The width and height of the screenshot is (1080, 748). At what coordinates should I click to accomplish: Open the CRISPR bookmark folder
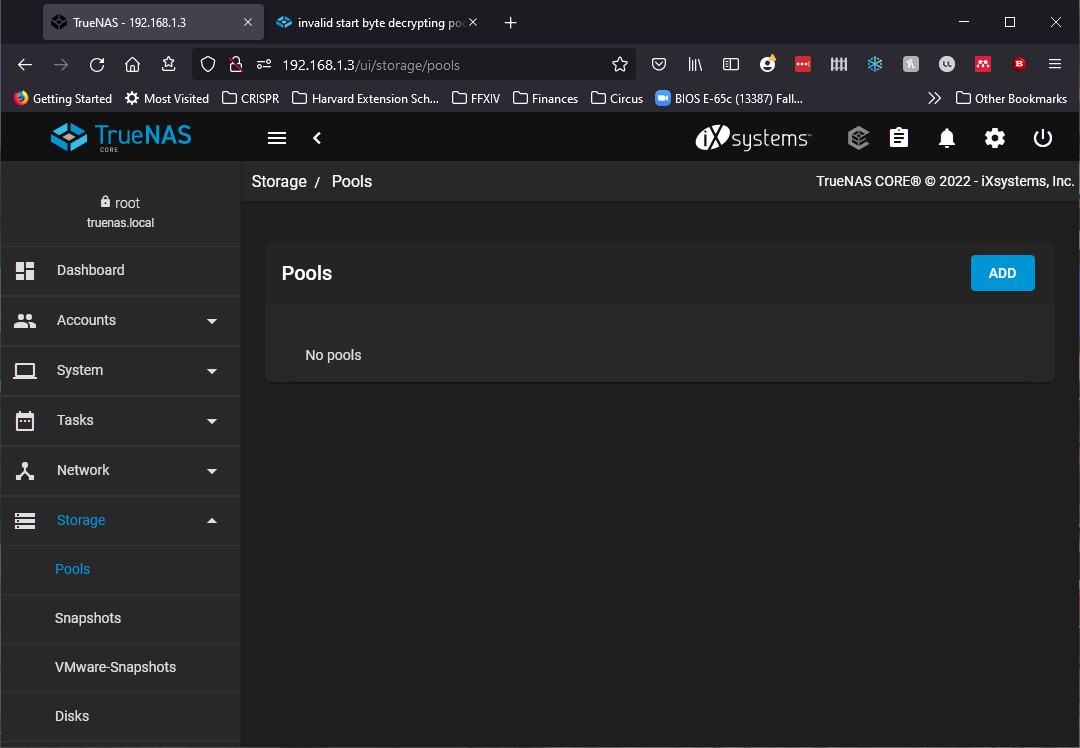[251, 98]
